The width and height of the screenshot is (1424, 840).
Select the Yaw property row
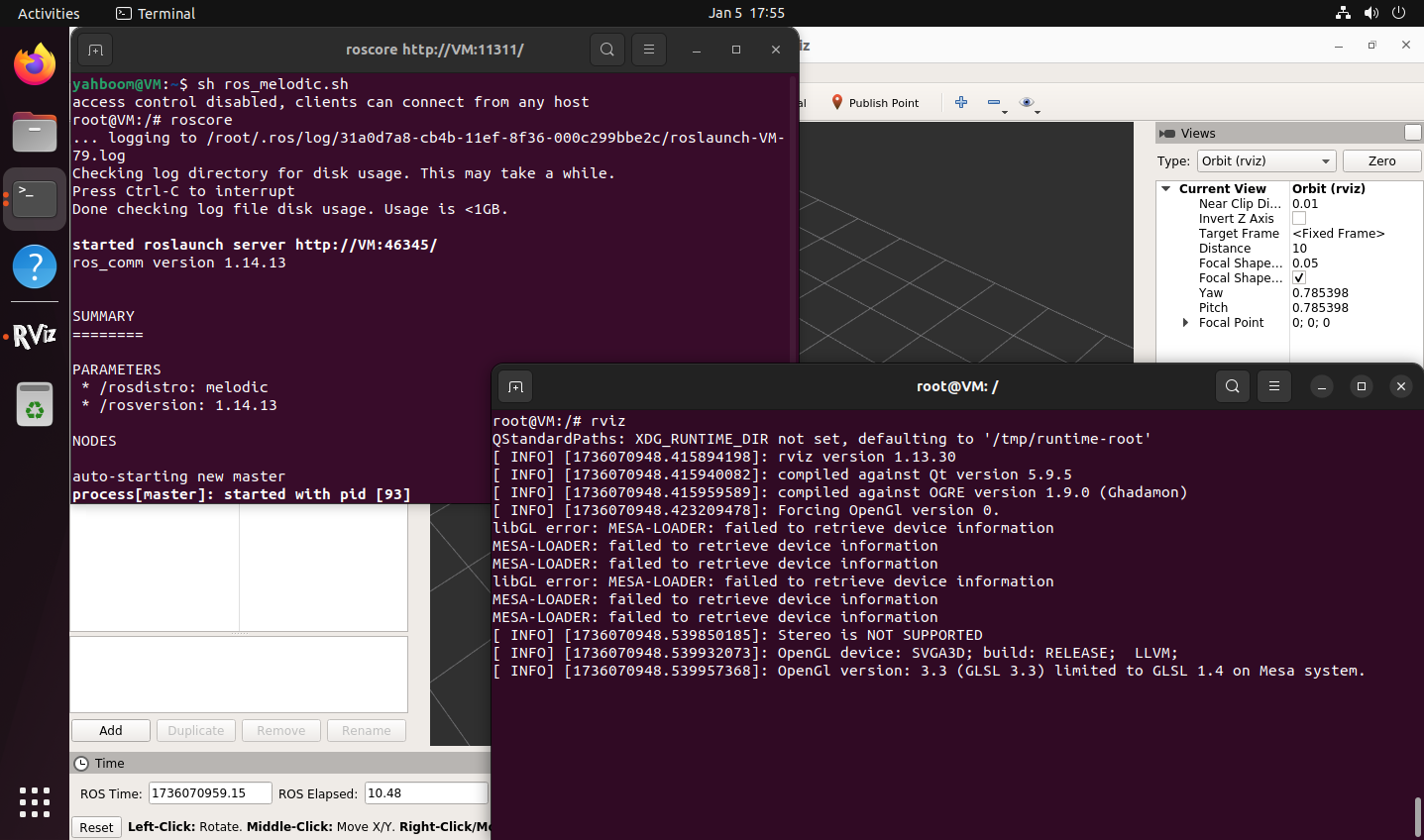click(1289, 292)
